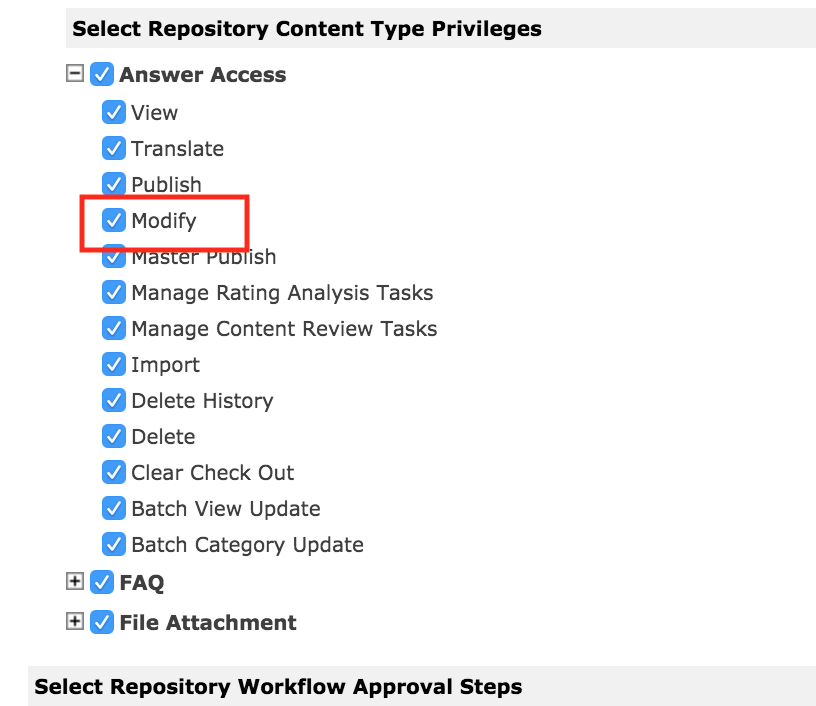816x706 pixels.
Task: Disable the Translate privilege checkbox
Action: 114,148
